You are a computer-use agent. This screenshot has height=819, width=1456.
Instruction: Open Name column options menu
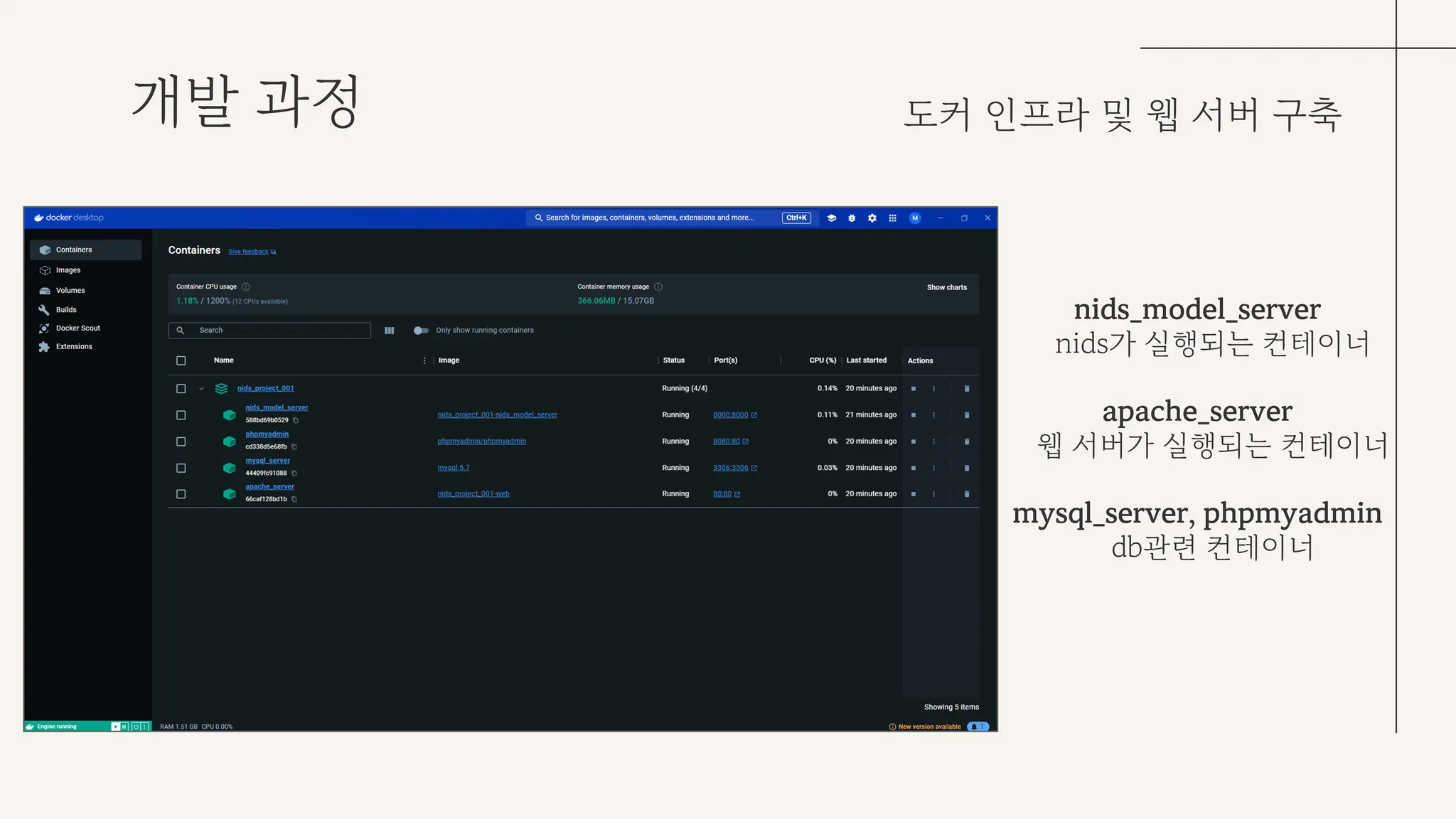click(x=424, y=360)
